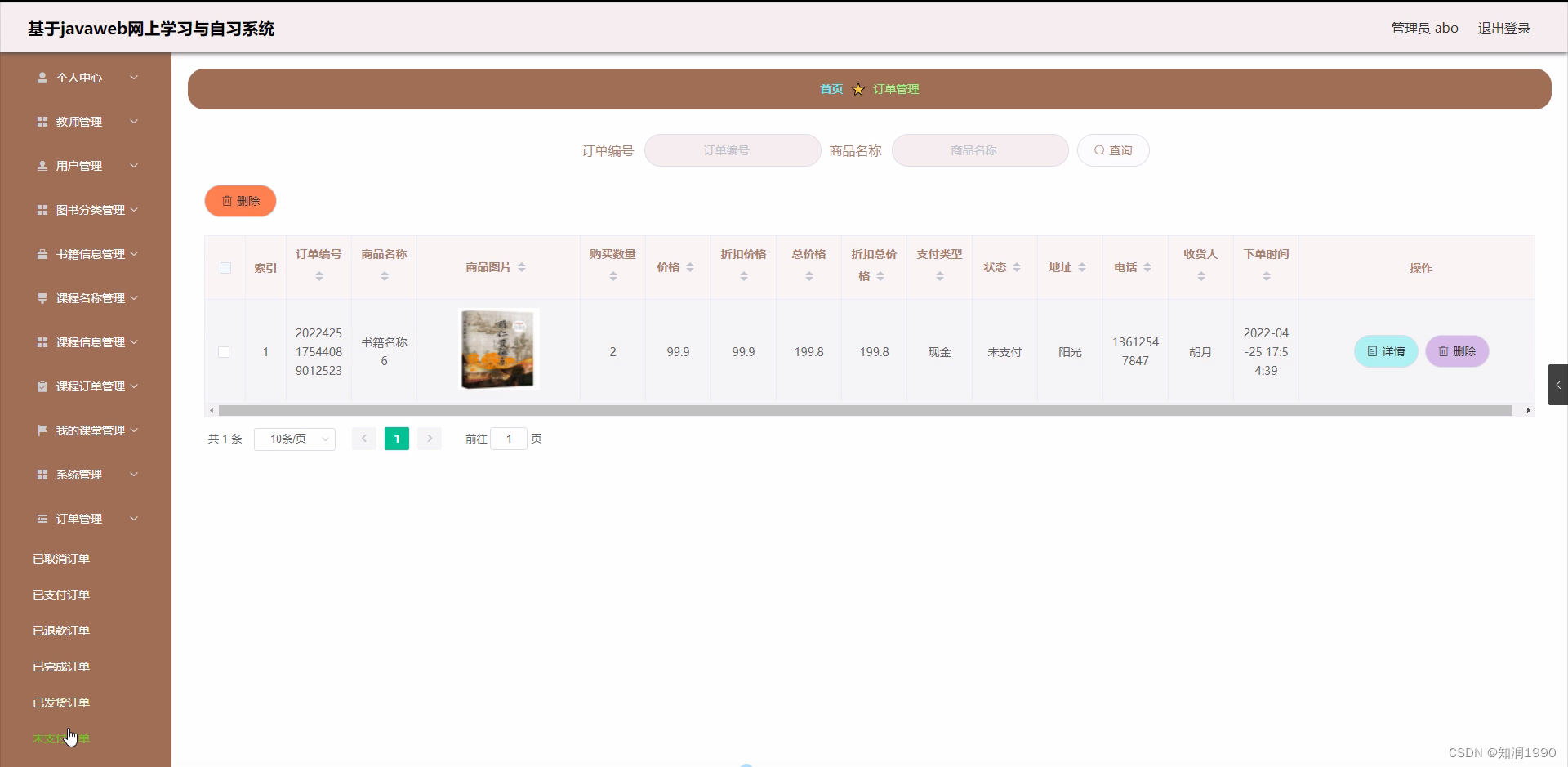Toggle ascending sort on 价格 column
The height and width of the screenshot is (767, 1568).
pos(690,262)
